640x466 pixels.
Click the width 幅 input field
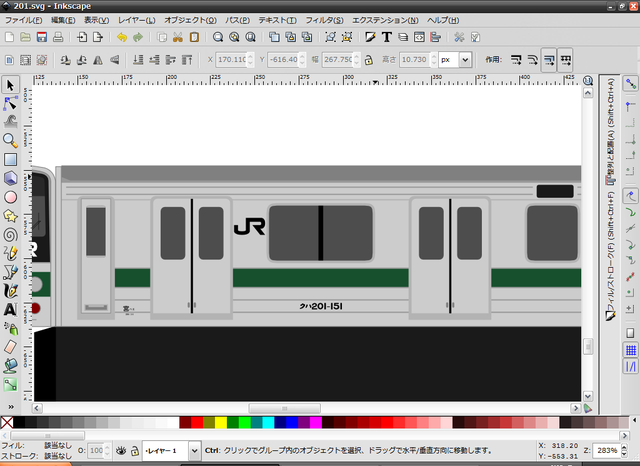337,60
